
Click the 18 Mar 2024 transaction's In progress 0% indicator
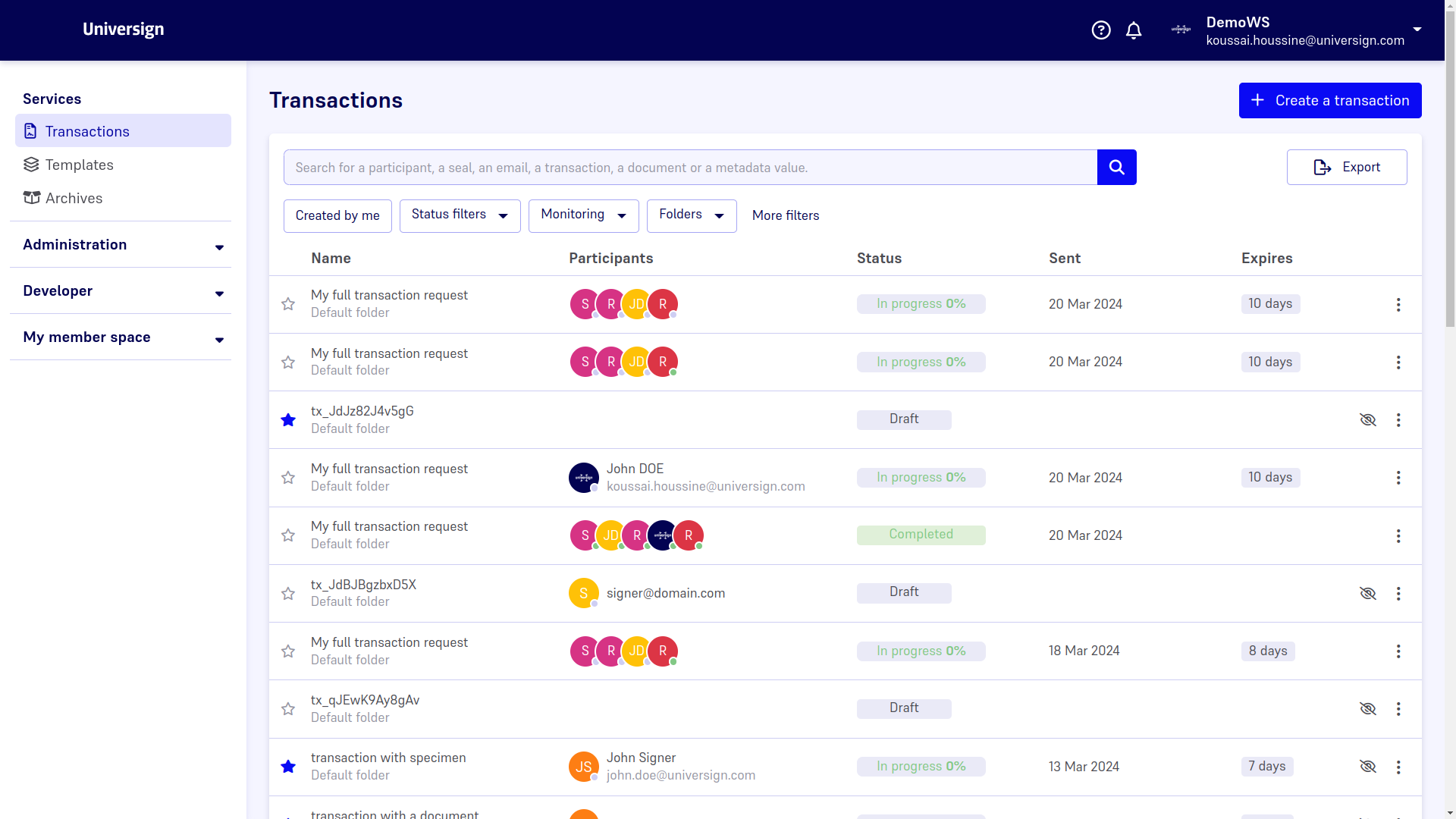click(921, 651)
